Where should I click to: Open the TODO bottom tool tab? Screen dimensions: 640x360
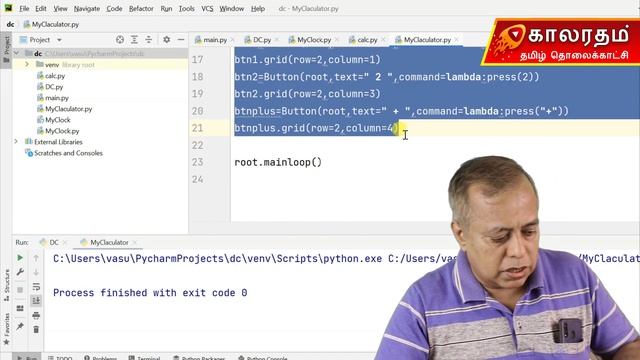(x=60, y=358)
